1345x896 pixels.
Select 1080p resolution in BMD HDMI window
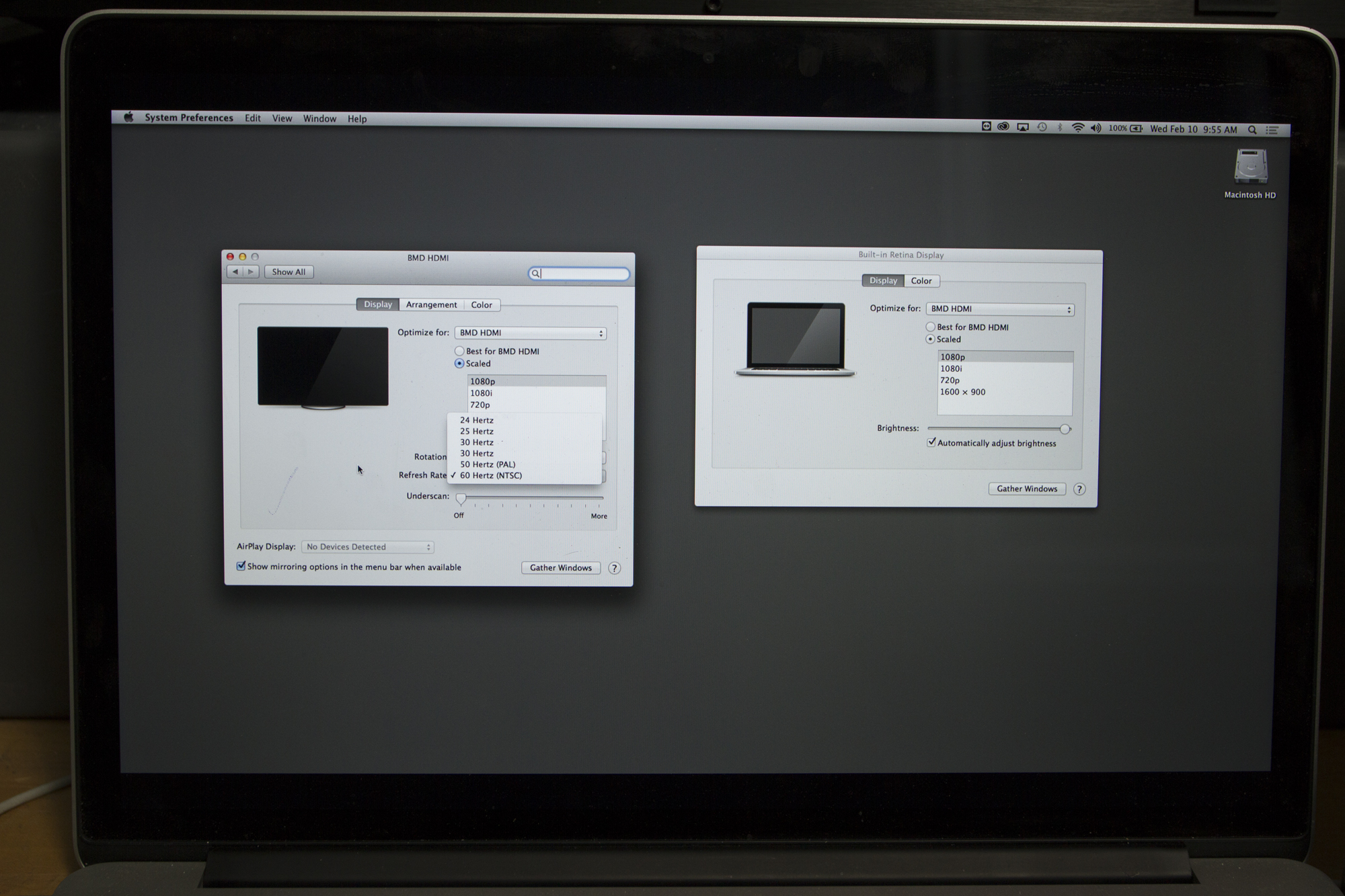(537, 381)
